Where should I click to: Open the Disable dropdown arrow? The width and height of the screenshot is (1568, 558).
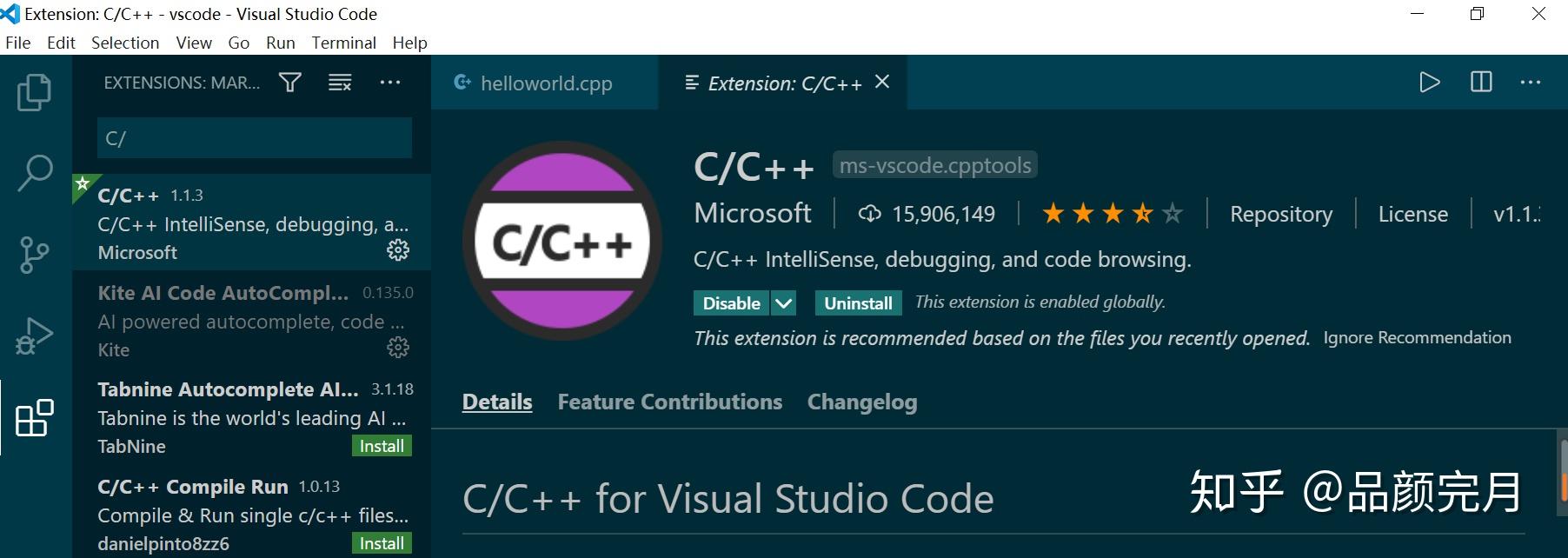click(x=783, y=302)
